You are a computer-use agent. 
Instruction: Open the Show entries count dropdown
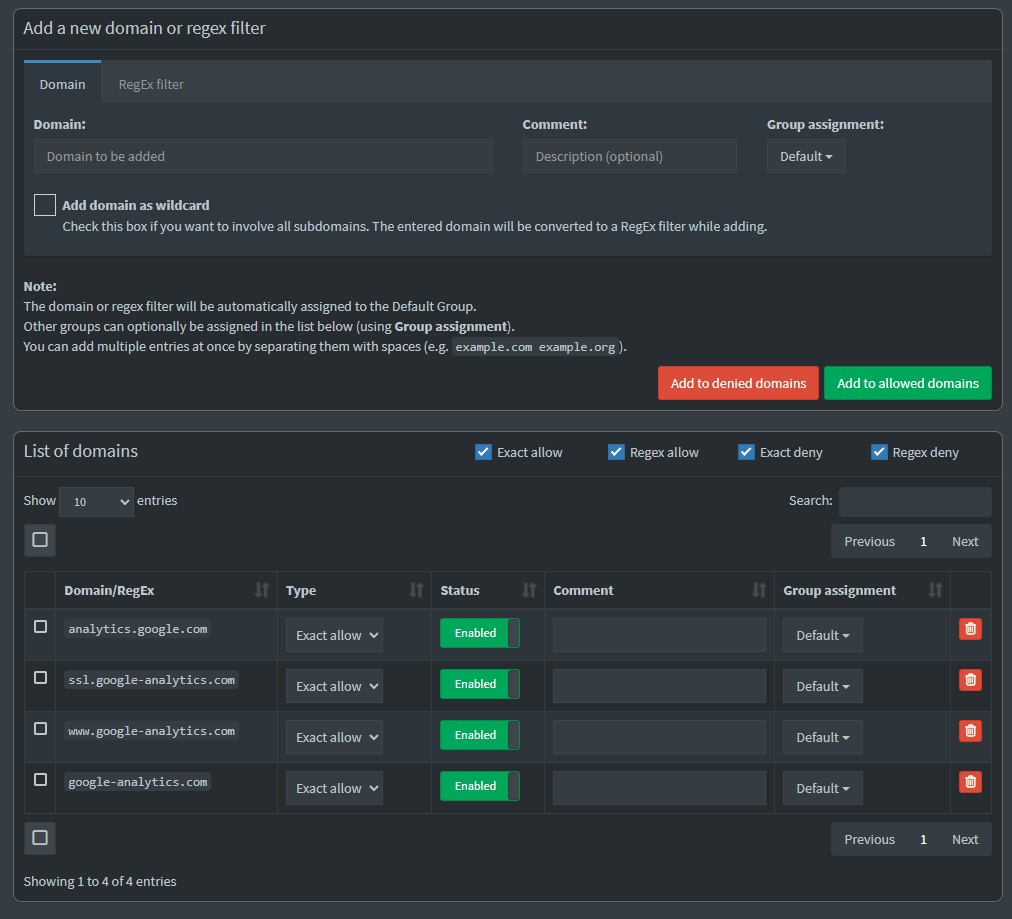point(96,501)
